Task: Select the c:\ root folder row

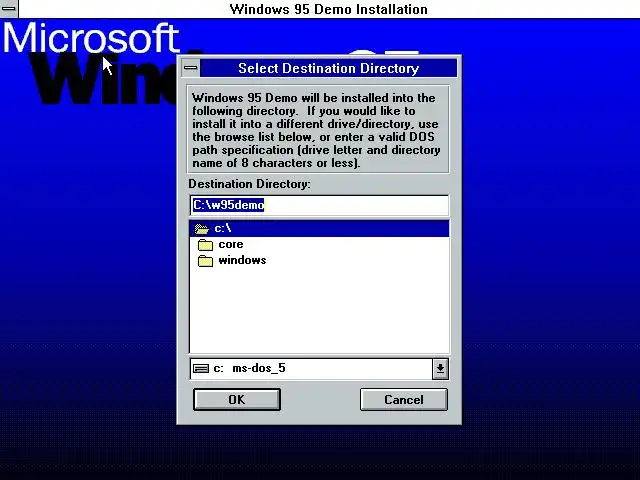Action: click(319, 229)
